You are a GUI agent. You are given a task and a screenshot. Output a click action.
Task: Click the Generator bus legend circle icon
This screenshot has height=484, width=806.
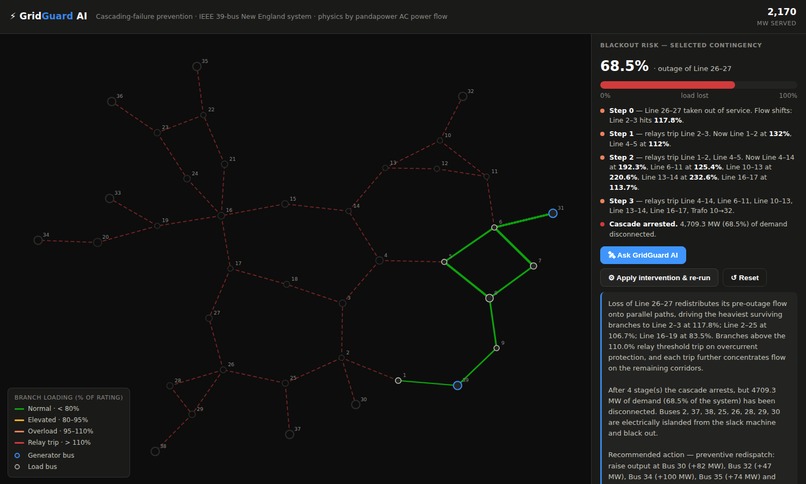click(x=17, y=455)
